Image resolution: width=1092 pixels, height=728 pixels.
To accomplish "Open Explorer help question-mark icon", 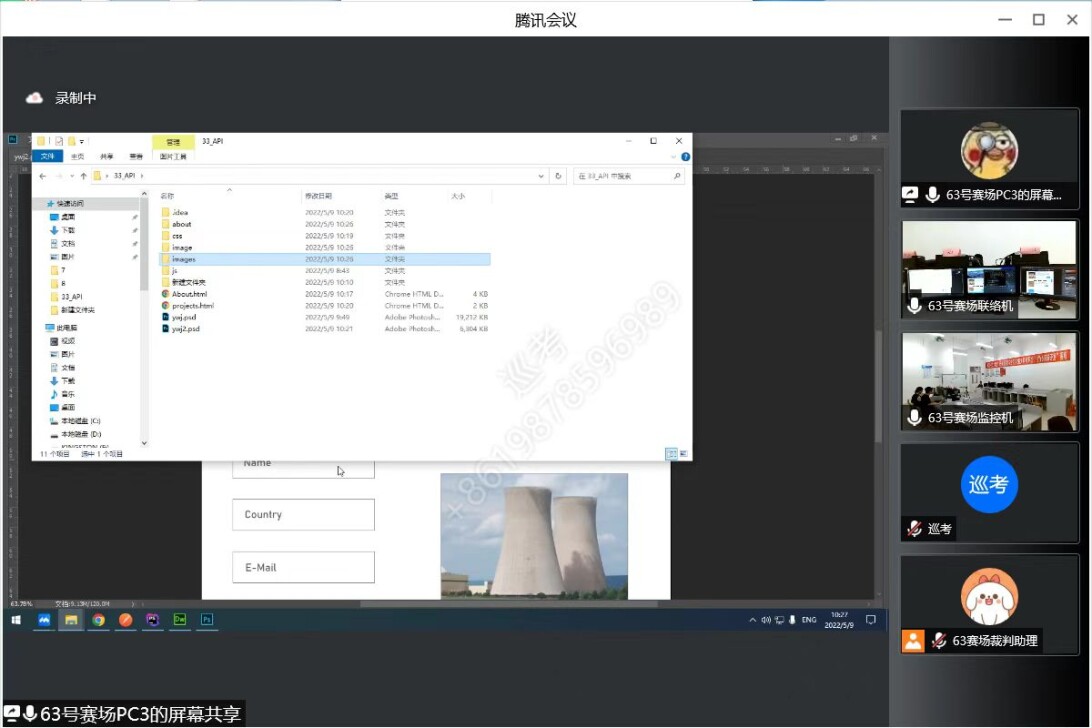I will pyautogui.click(x=685, y=157).
